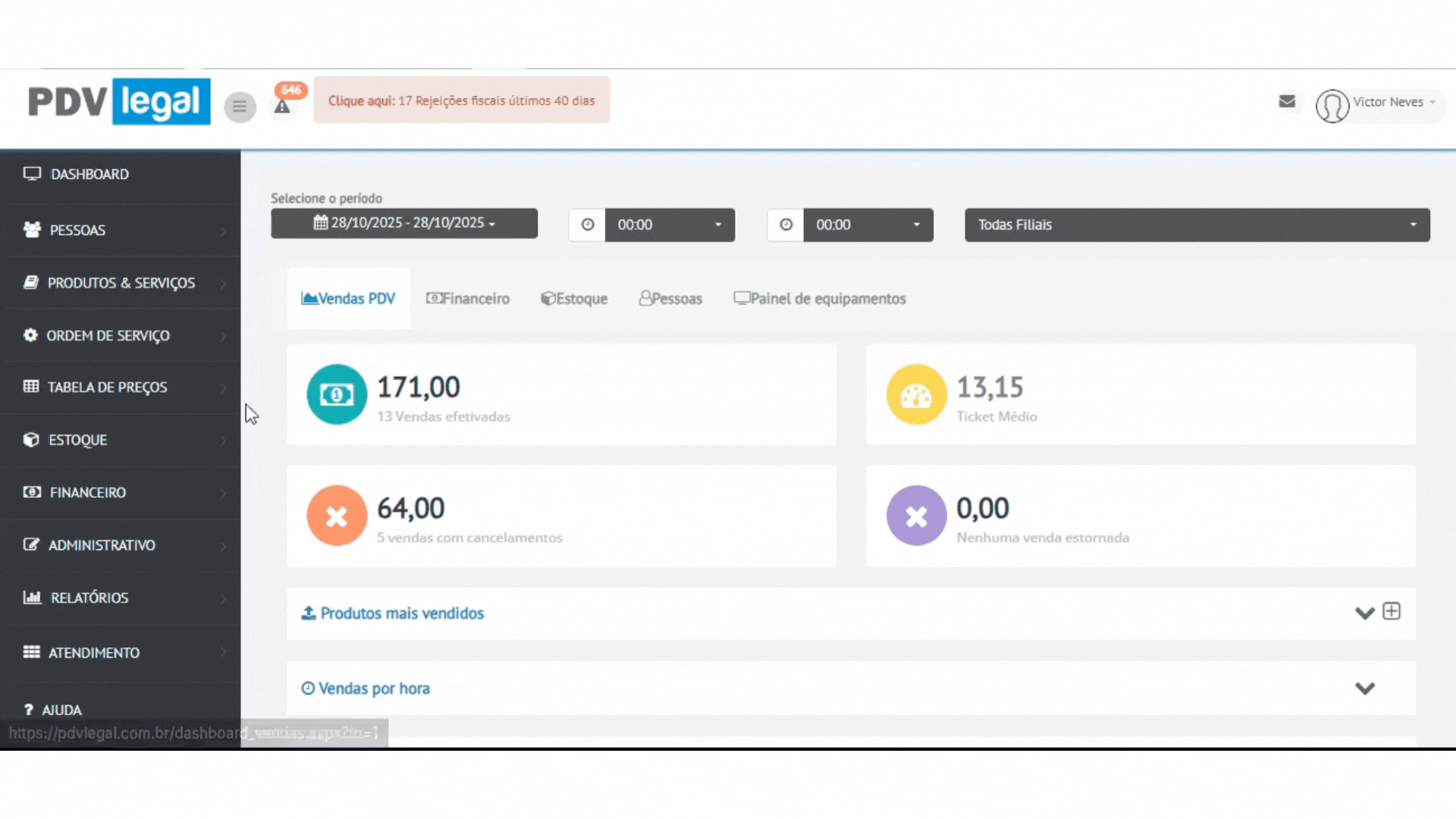This screenshot has width=1456, height=819.
Task: Expand the Vendas por hora section
Action: 1365,689
